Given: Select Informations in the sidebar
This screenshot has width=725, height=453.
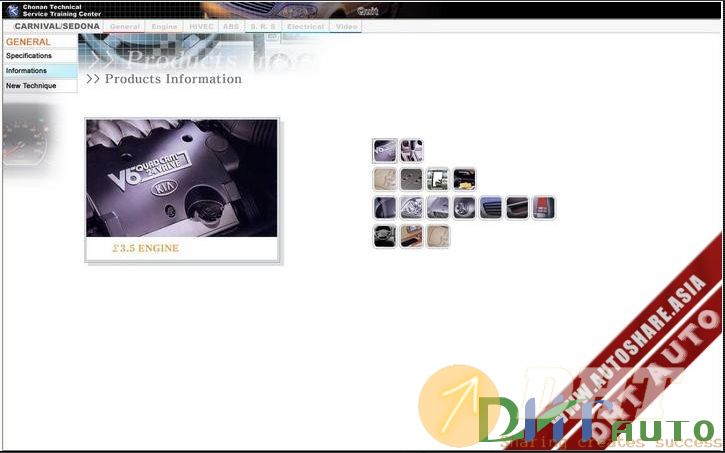Looking at the screenshot, I should pos(40,71).
